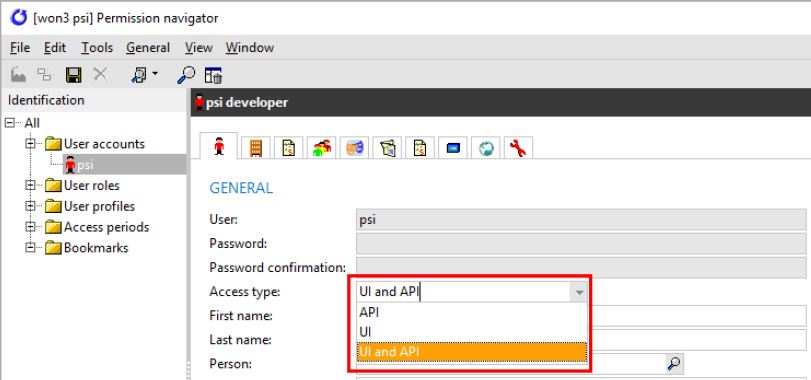Screen dimensions: 811x380
Task: Select the User accounts tree label
Action: [x=104, y=144]
